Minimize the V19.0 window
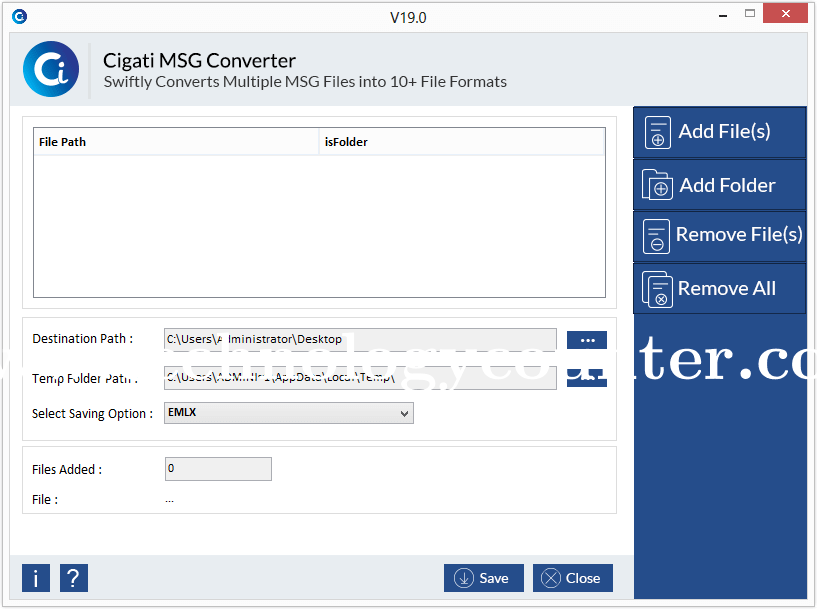This screenshot has height=609, width=817. 723,16
